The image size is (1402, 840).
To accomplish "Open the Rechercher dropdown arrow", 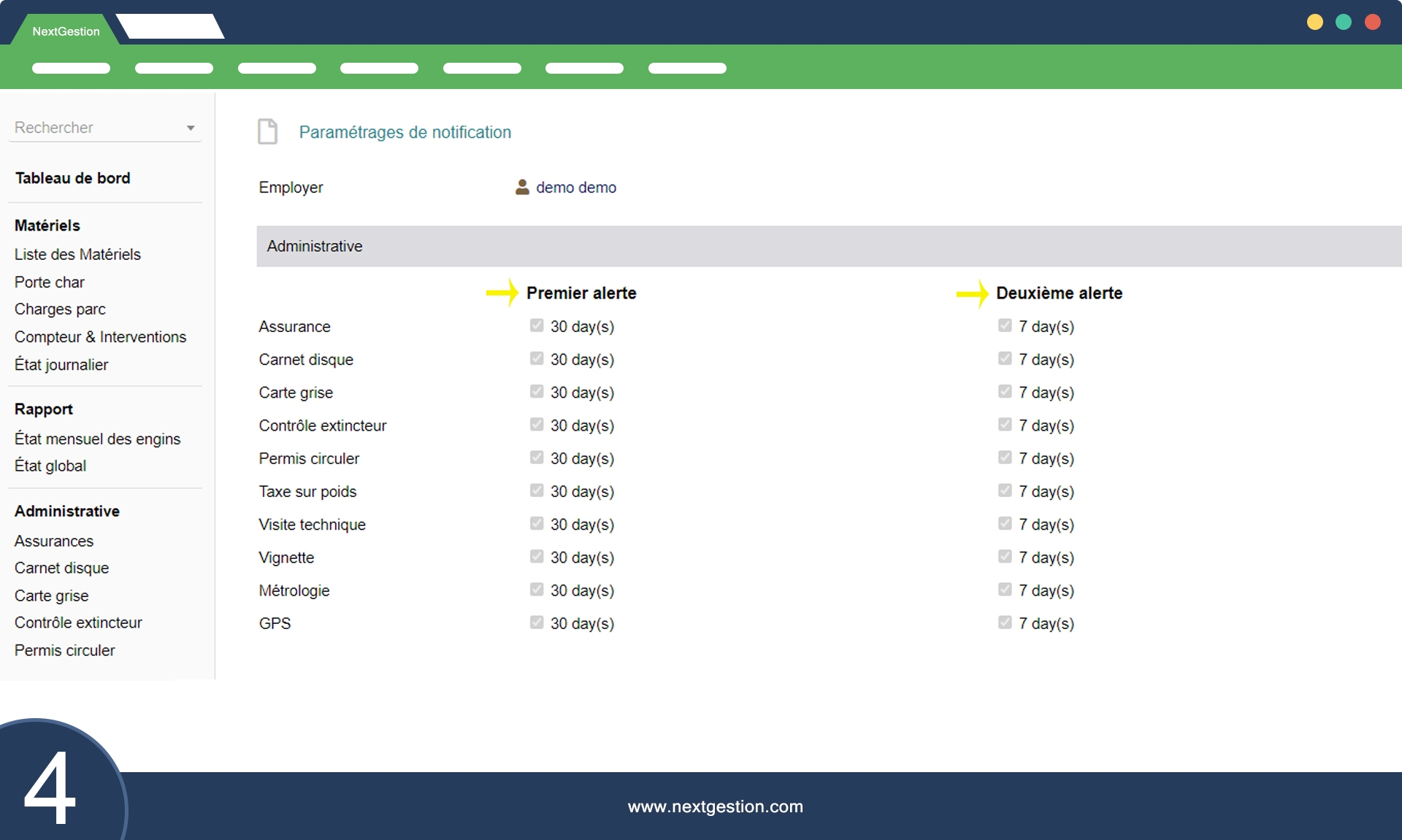I will pos(191,128).
